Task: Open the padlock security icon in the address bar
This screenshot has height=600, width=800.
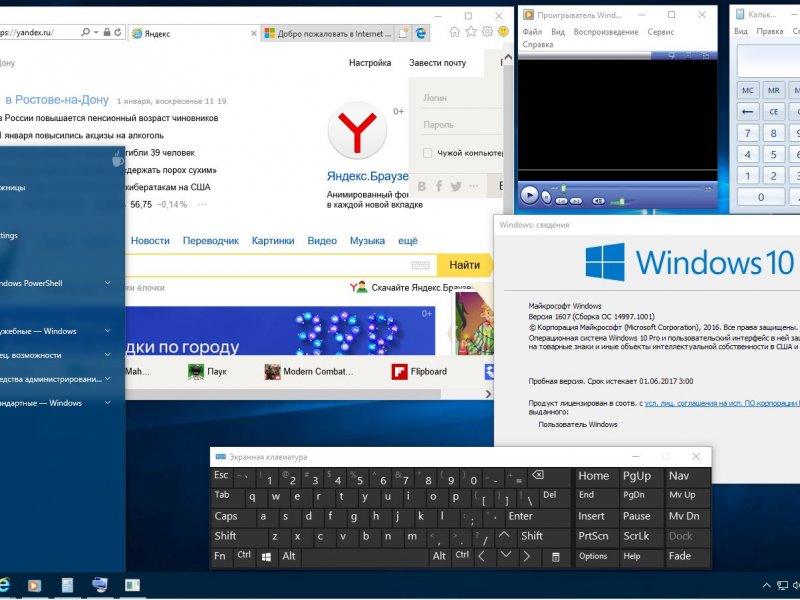Action: 107,32
